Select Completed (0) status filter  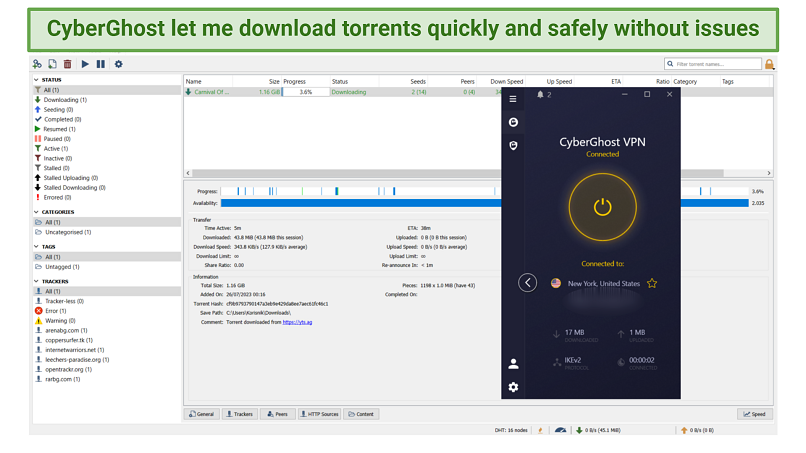point(58,119)
